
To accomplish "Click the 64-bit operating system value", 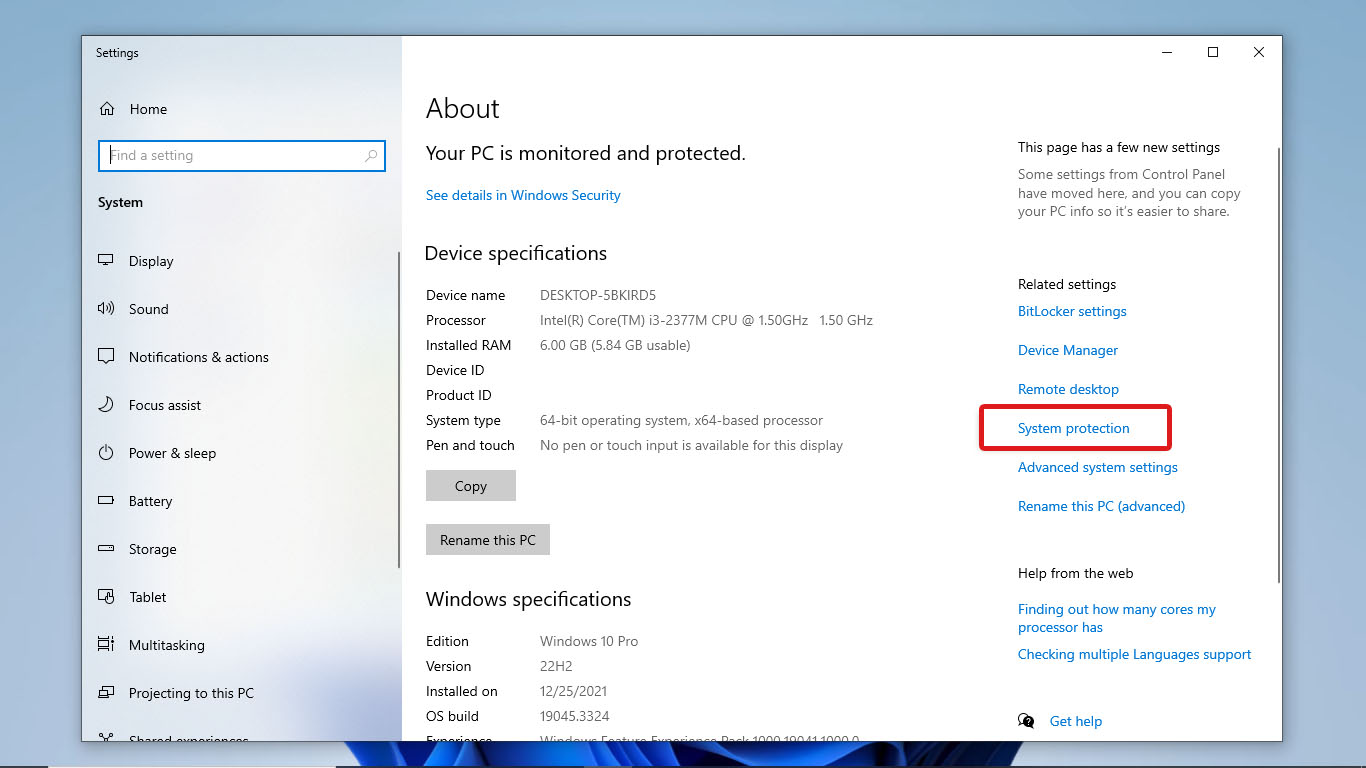I will 681,420.
